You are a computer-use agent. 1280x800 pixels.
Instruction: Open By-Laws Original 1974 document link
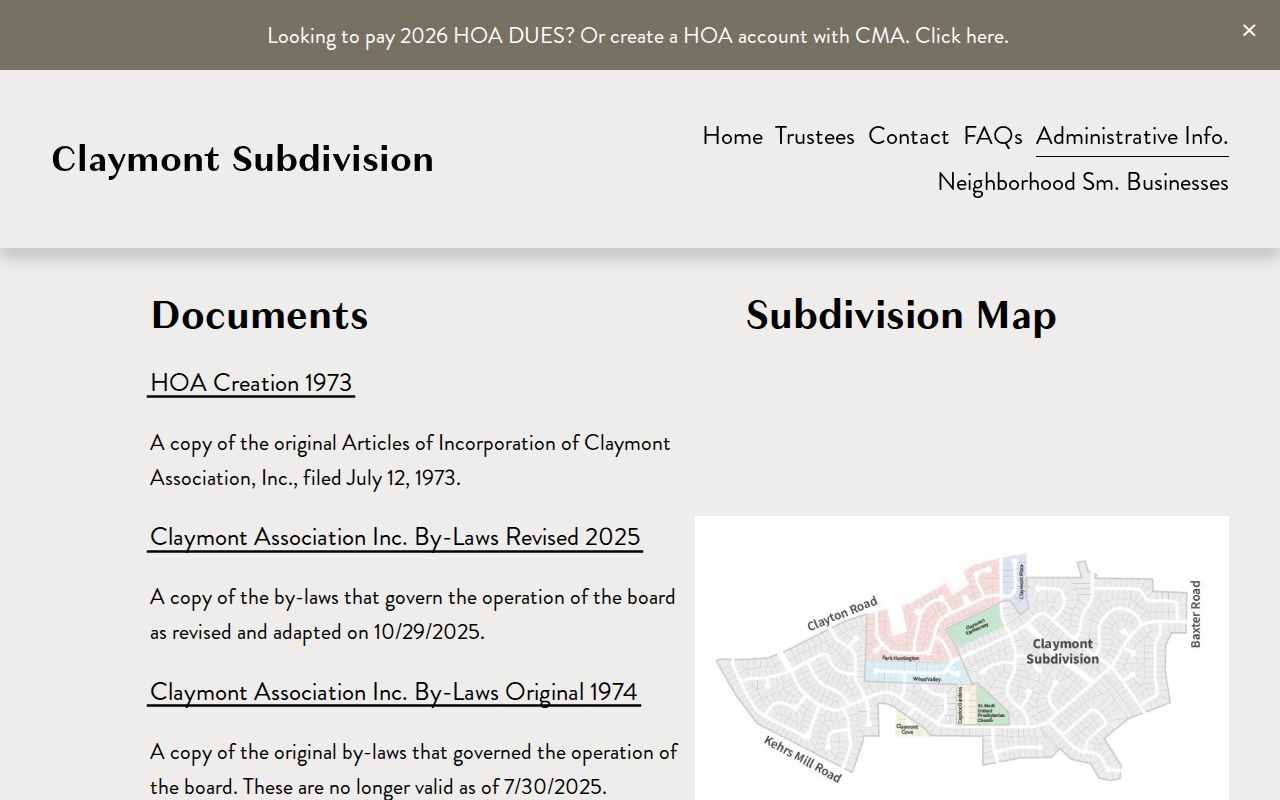(394, 692)
